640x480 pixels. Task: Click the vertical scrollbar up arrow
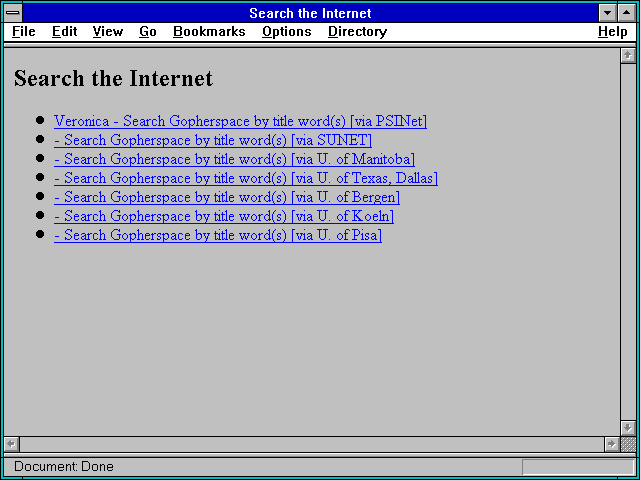[628, 55]
